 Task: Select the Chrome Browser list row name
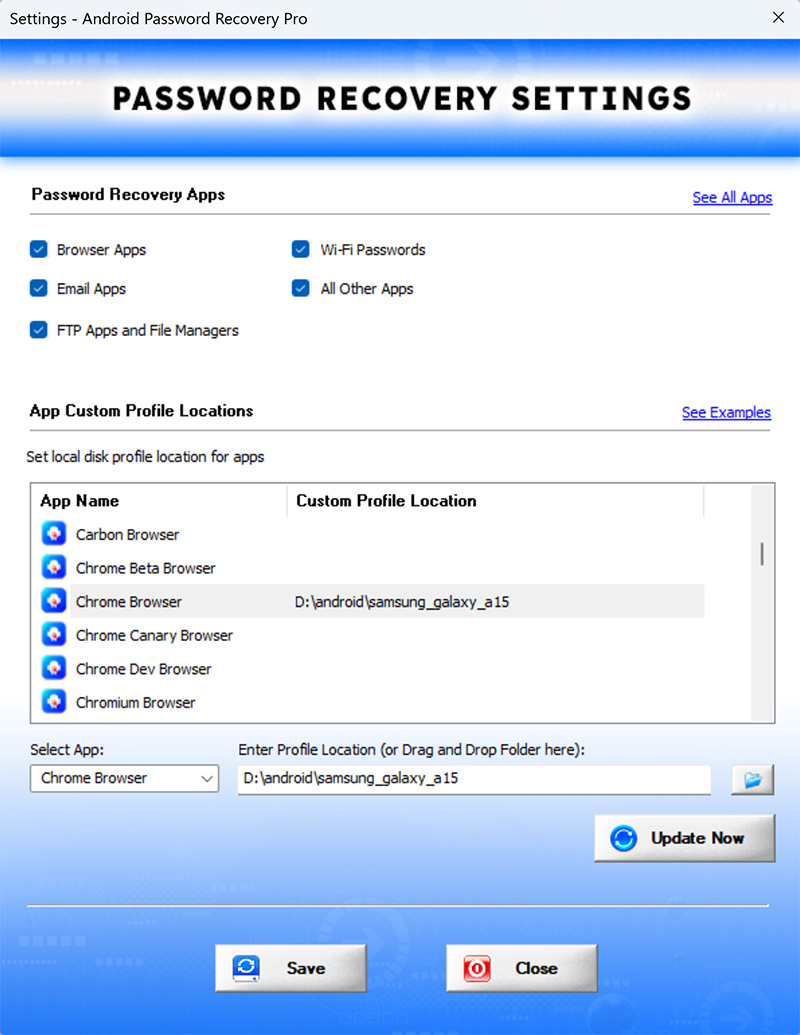[x=129, y=601]
